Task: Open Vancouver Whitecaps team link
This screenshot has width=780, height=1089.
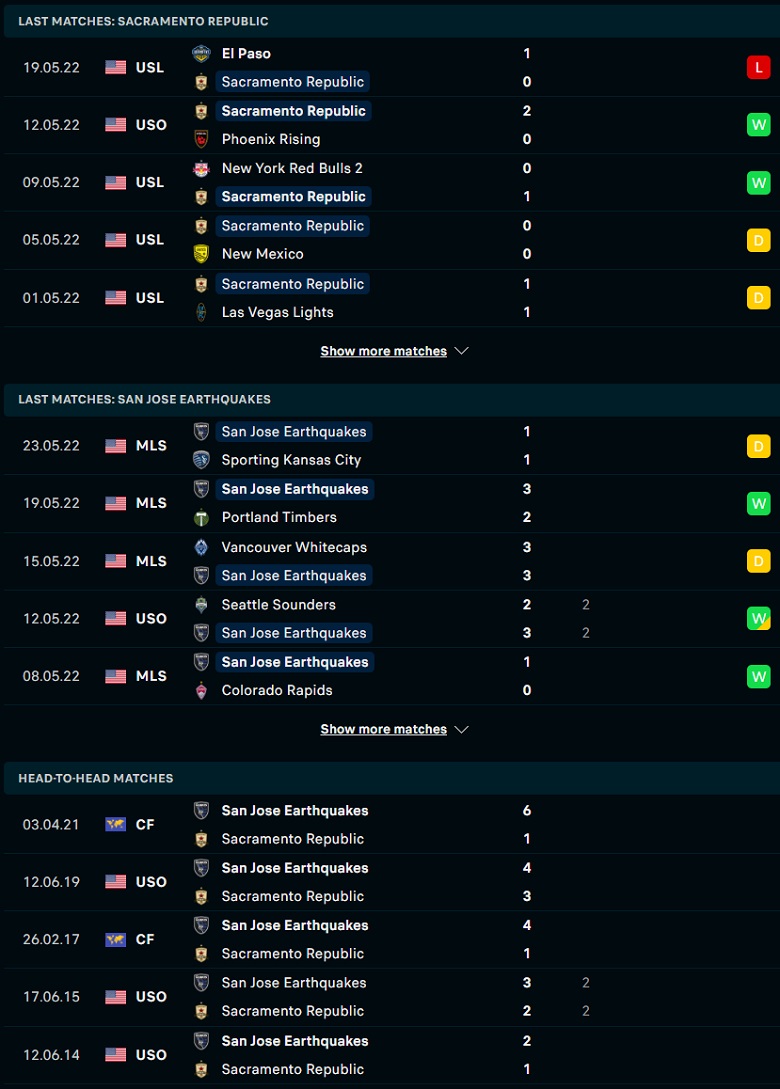Action: [294, 547]
